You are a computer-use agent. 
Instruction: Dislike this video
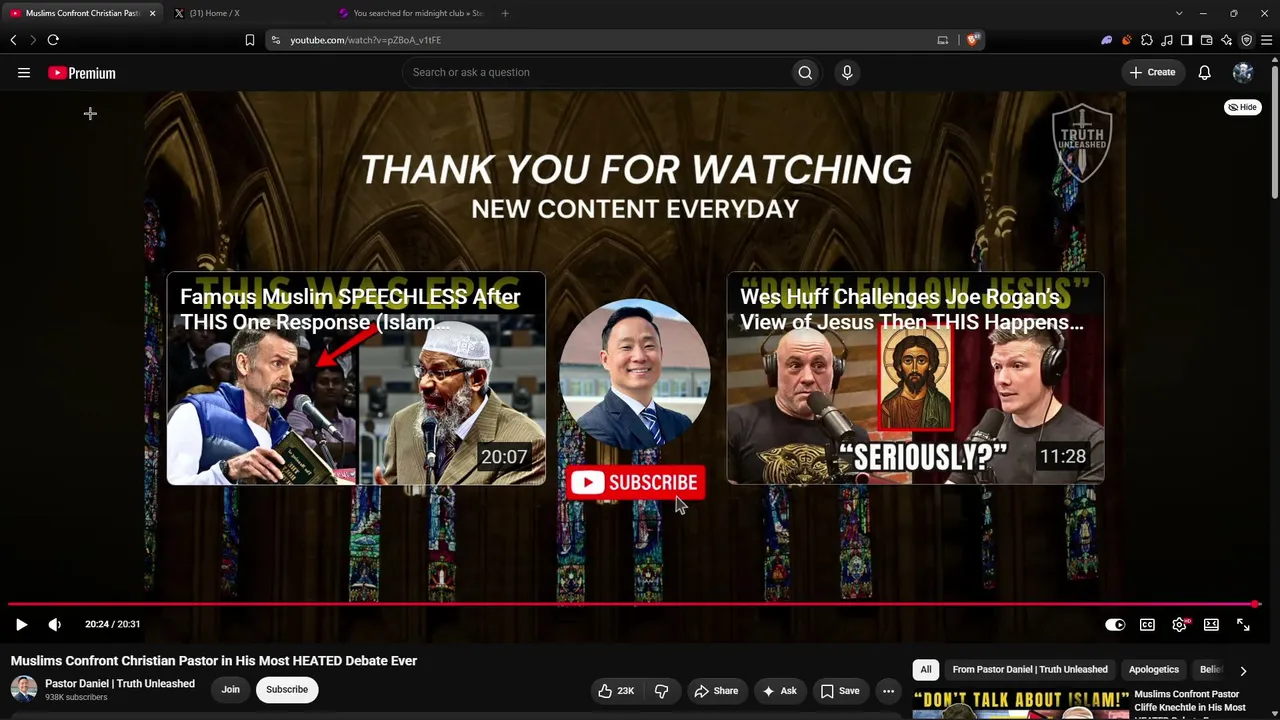click(x=662, y=690)
